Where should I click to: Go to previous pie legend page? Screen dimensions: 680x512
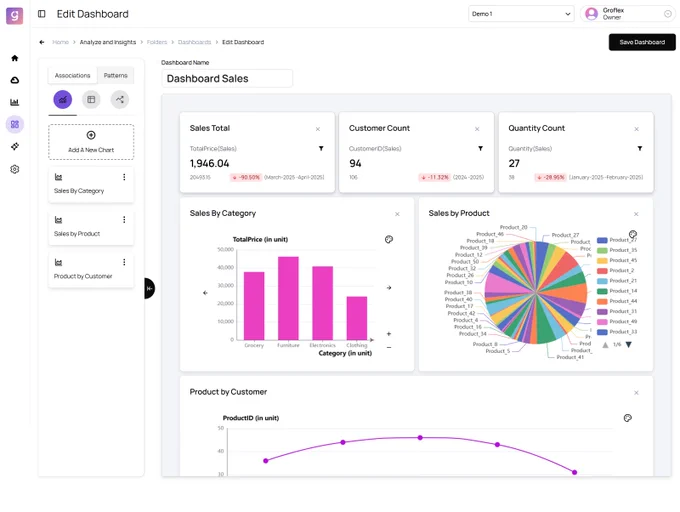[x=605, y=345]
